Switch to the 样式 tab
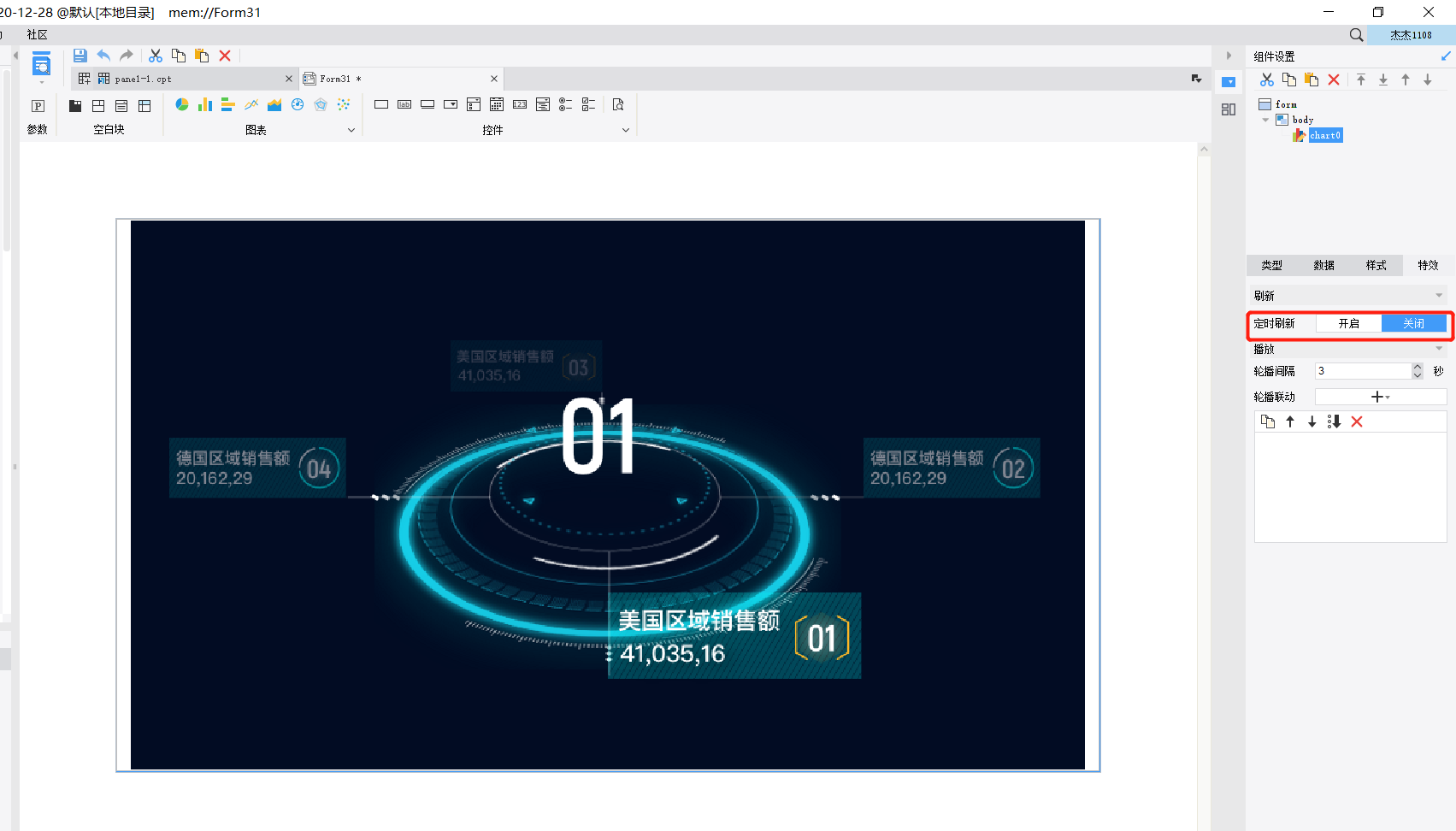1456x831 pixels. [x=1376, y=265]
